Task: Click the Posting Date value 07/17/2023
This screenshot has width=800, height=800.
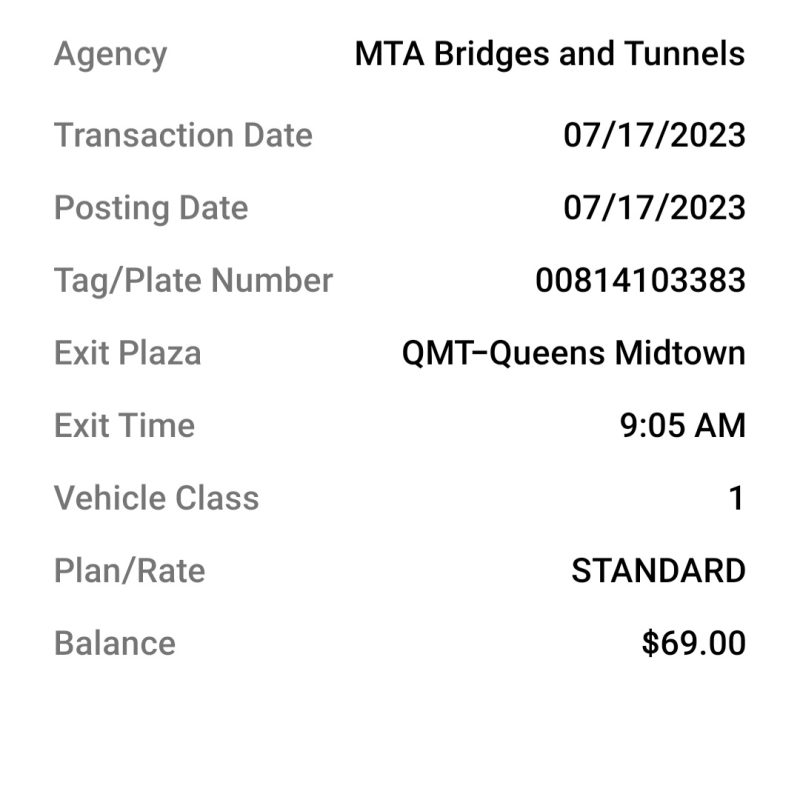Action: point(655,208)
